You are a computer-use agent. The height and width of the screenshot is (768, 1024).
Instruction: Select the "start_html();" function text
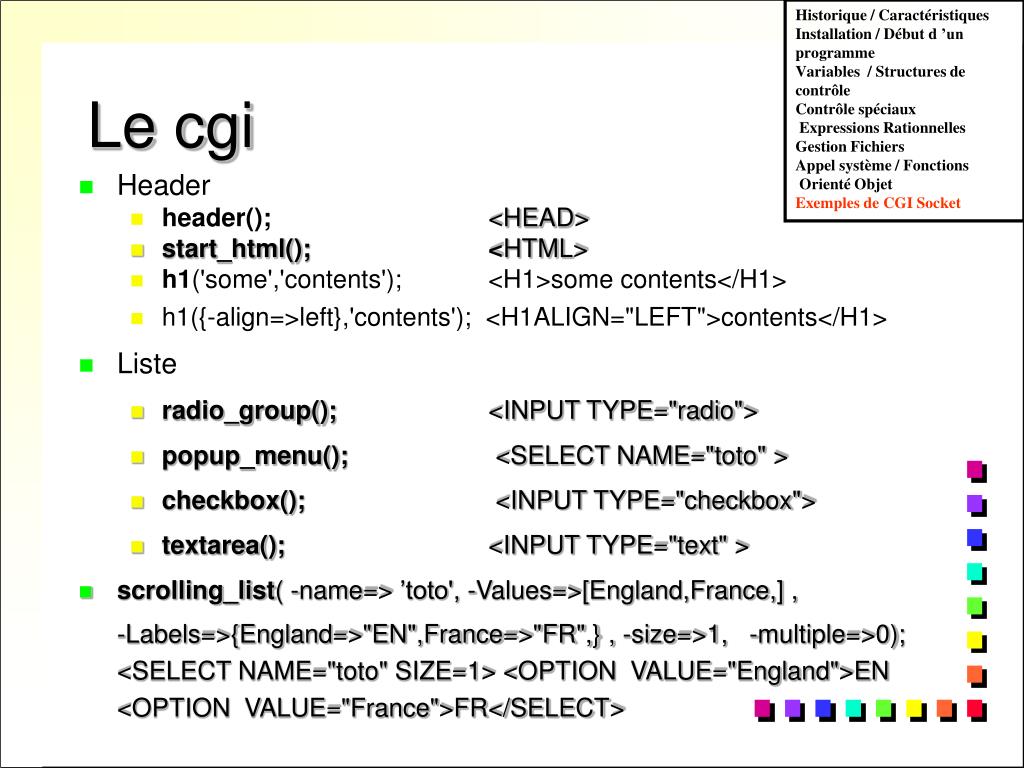point(236,249)
